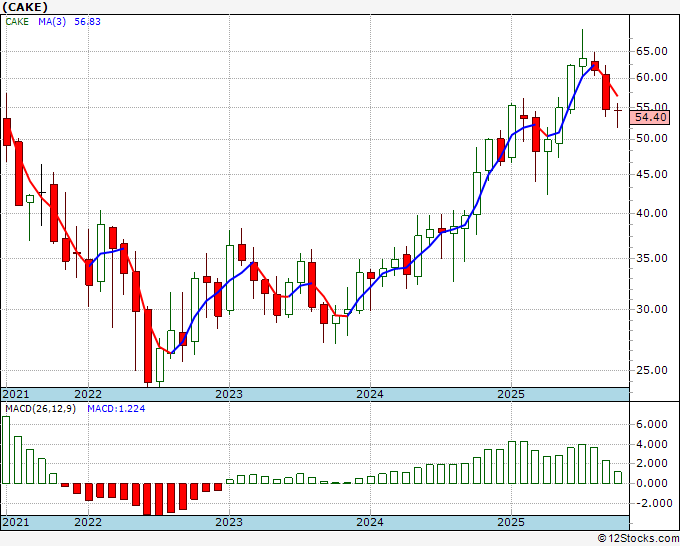Click 2025 on the MACD timeline
This screenshot has height=546, width=680.
(511, 522)
